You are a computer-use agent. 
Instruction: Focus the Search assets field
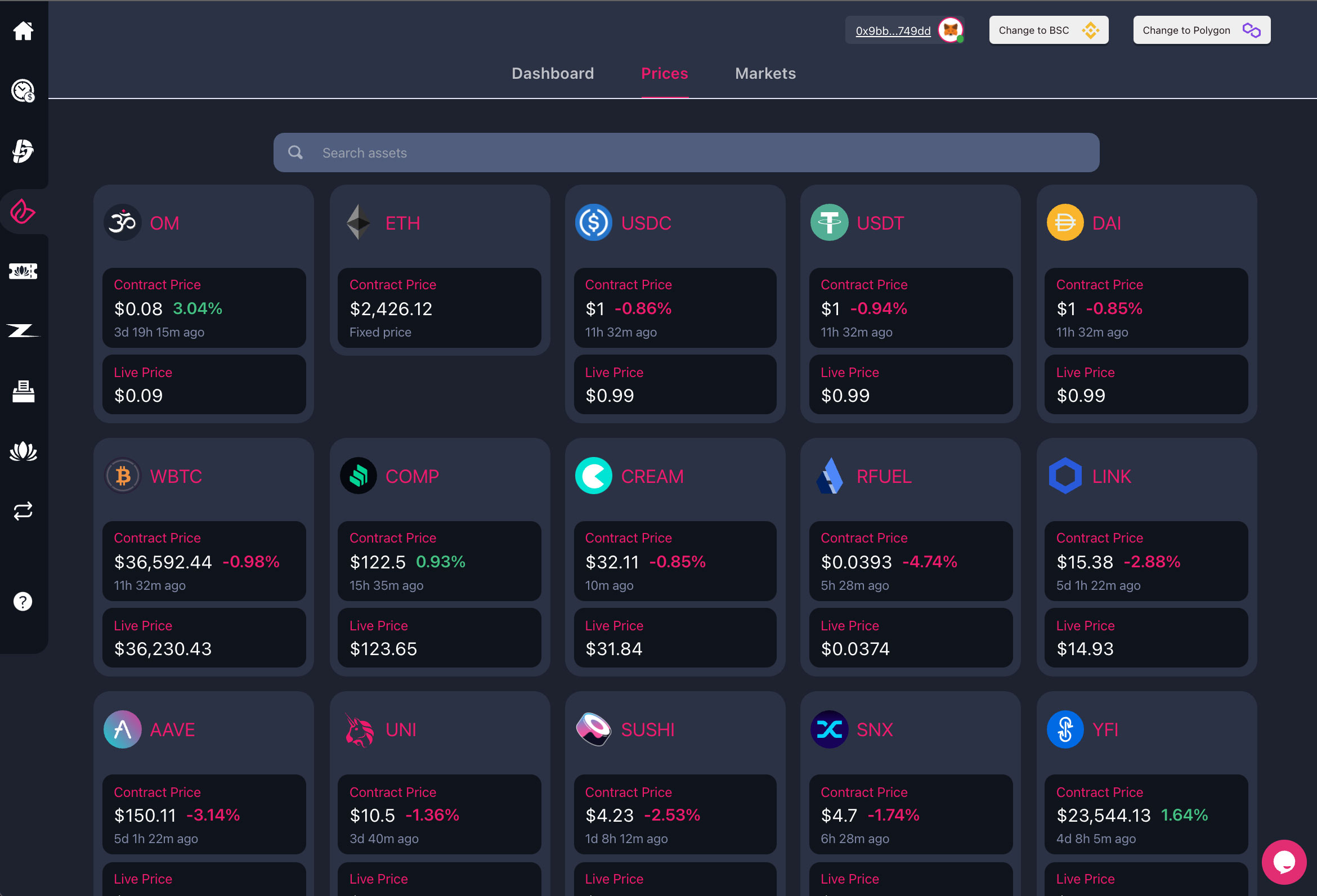(686, 153)
